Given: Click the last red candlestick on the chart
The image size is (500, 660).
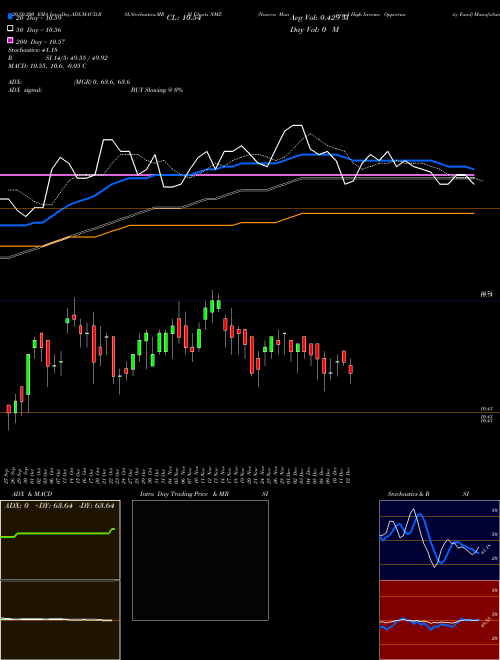Looking at the screenshot, I should 351,370.
